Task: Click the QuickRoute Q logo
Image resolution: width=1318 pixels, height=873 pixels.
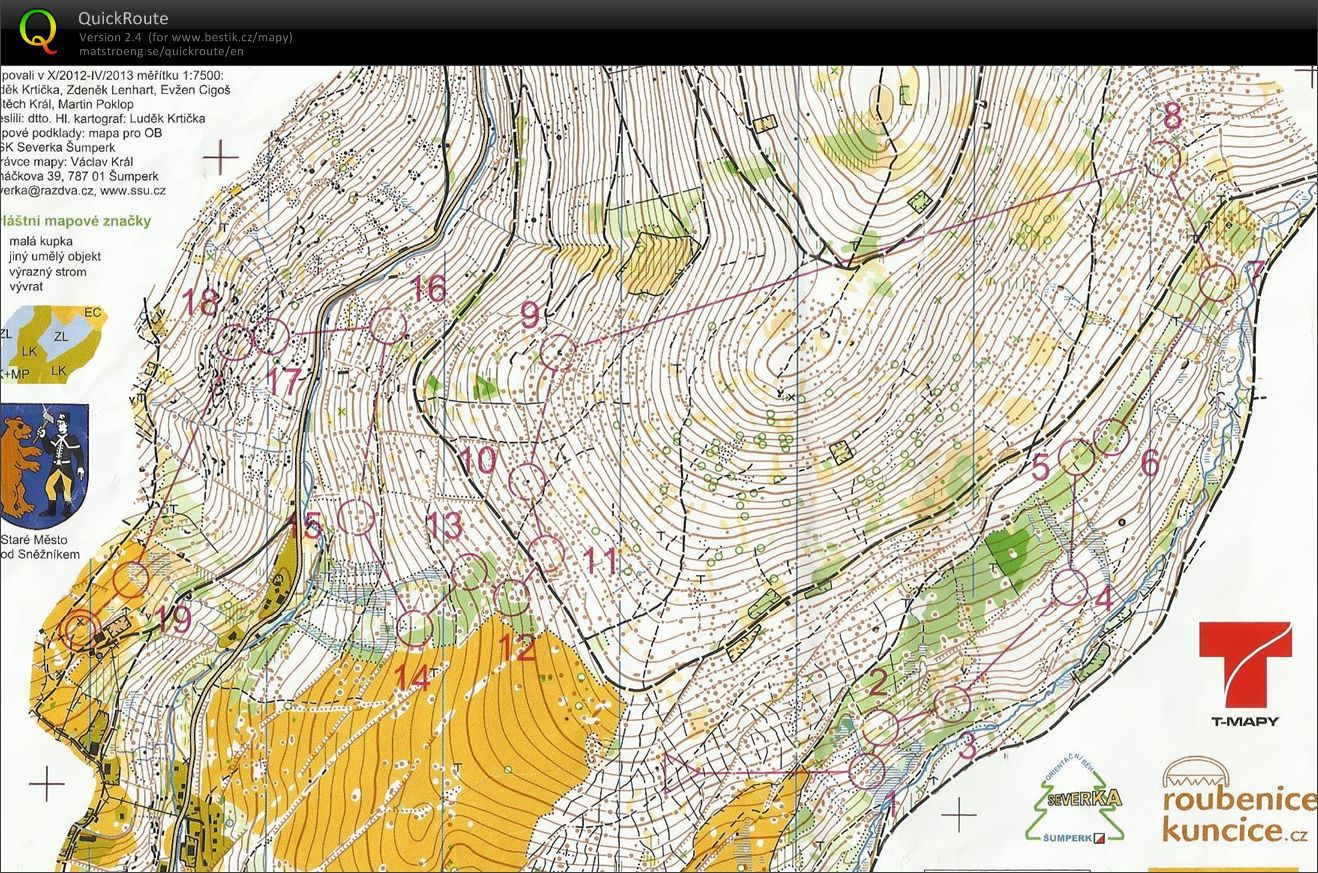Action: (39, 31)
